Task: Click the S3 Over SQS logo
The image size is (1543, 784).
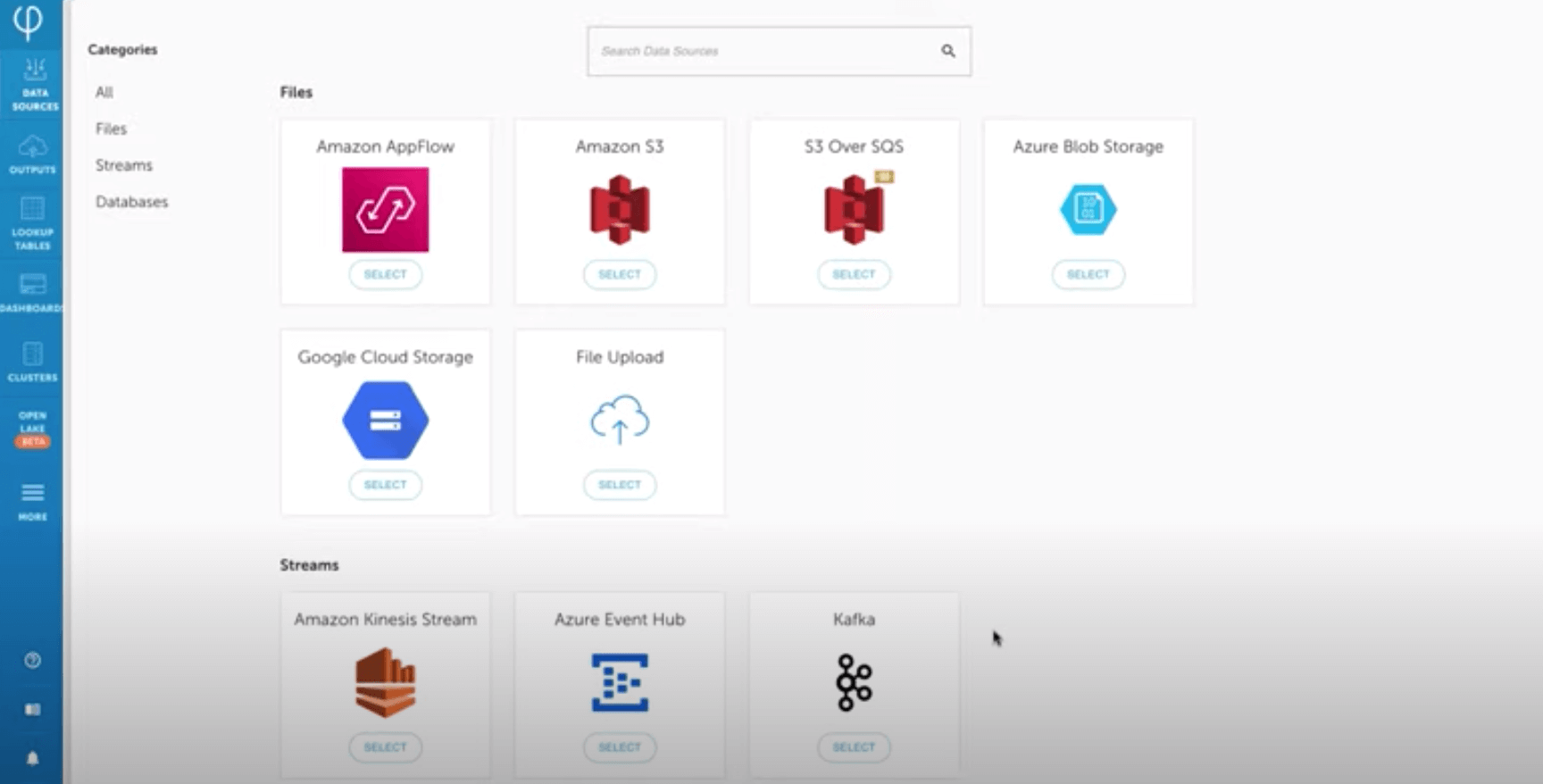Action: pos(856,208)
